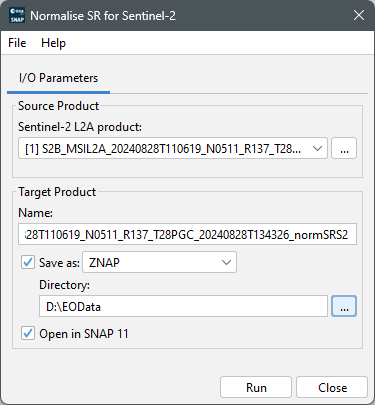The height and width of the screenshot is (405, 375).
Task: Open the File menu
Action: tap(17, 43)
